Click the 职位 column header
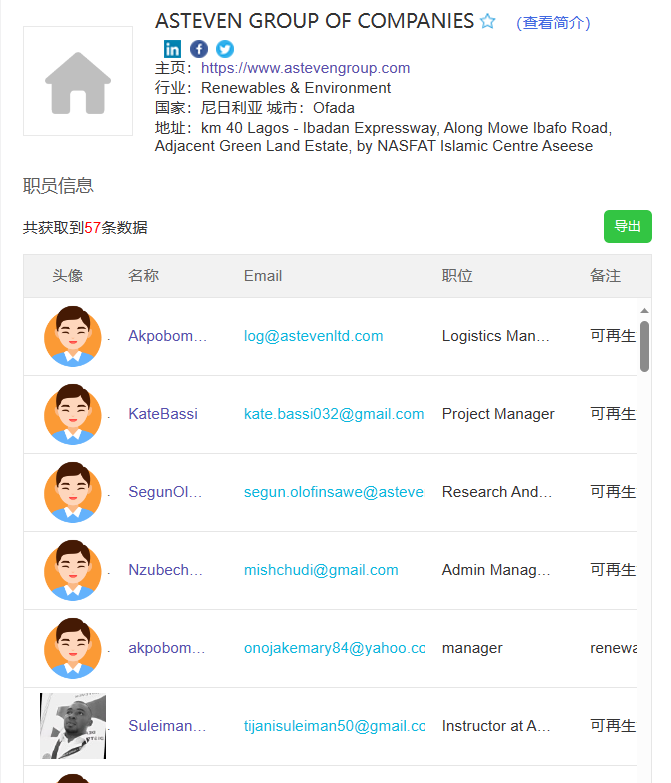The image size is (671, 783). pos(457,276)
